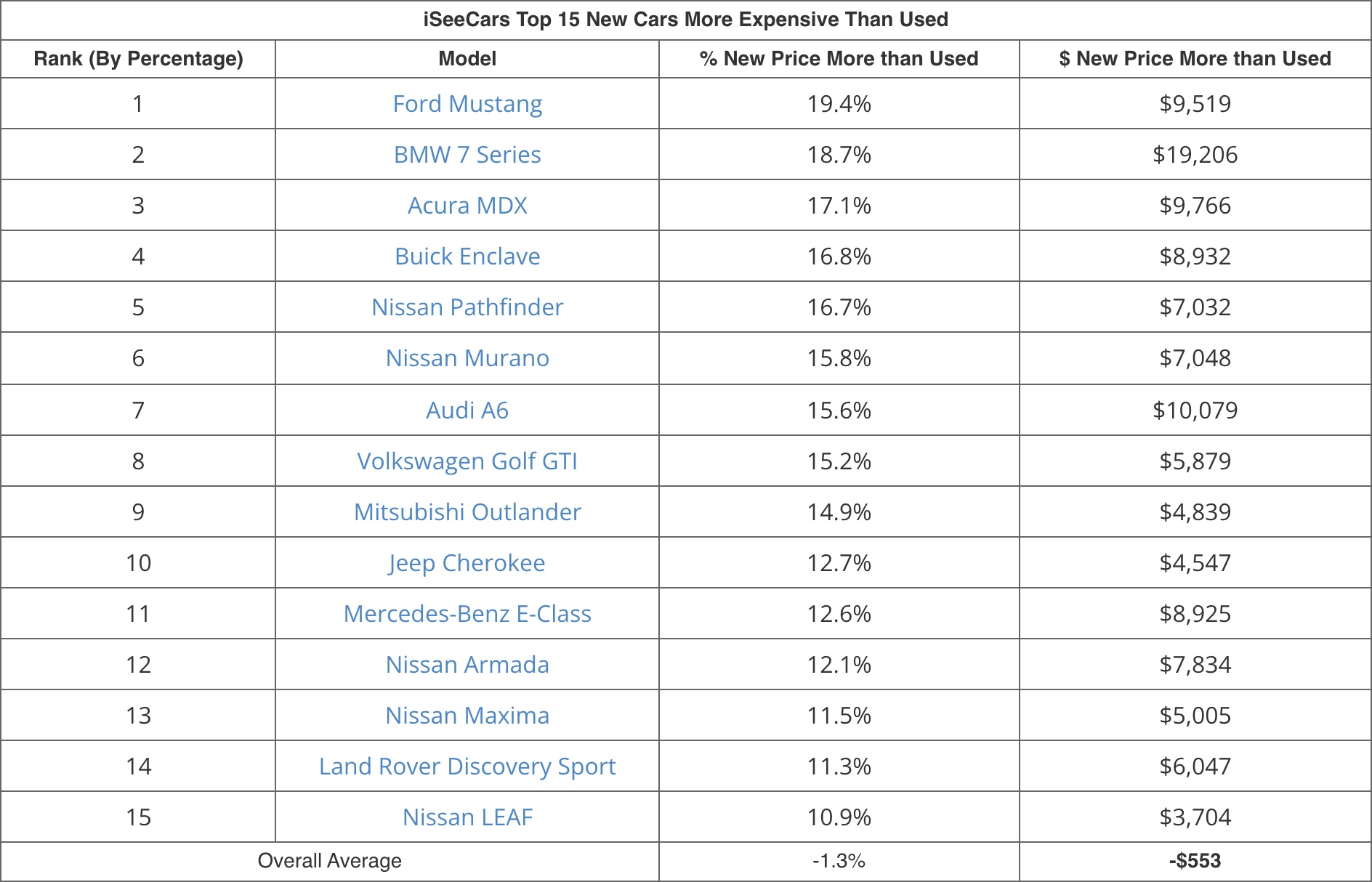This screenshot has height=882, width=1372.
Task: Open the Nissan Pathfinder link
Action: 467,307
